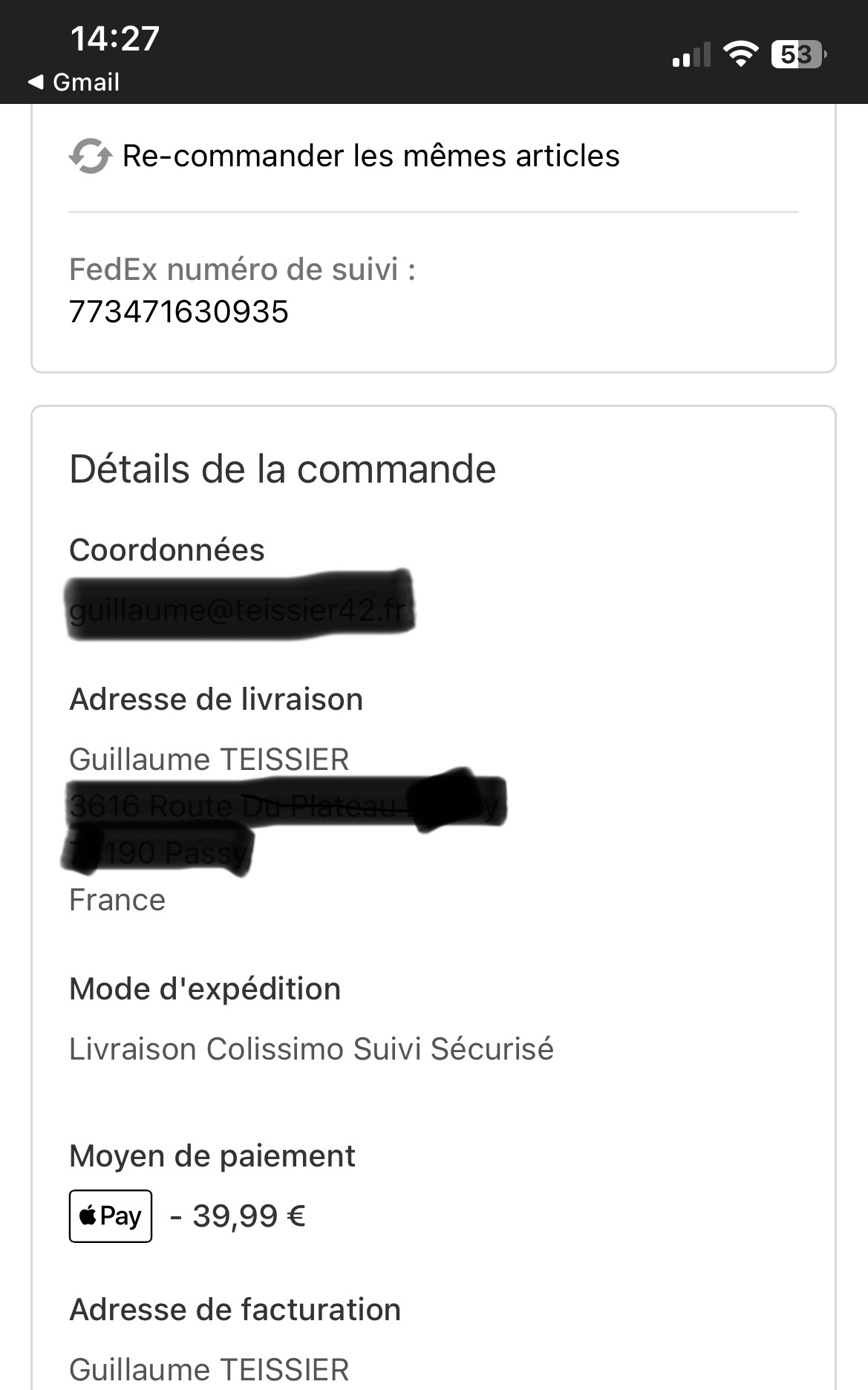Tap Livraison Colissimo Suivi Sécurisé text
Screen dimensions: 868x1390
point(311,1049)
